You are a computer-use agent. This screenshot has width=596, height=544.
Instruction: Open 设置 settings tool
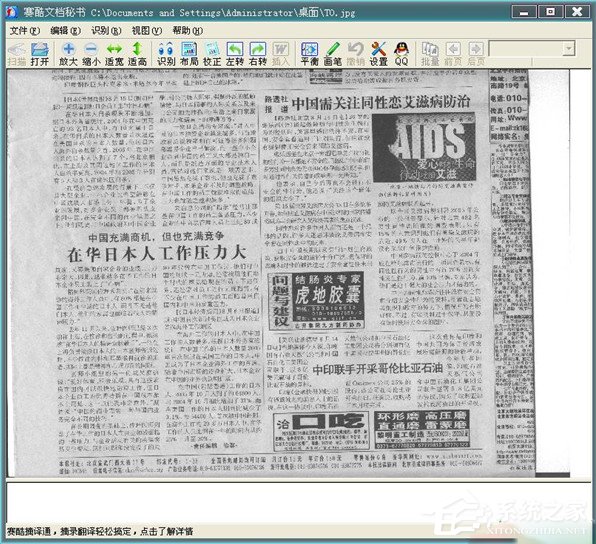tap(379, 54)
